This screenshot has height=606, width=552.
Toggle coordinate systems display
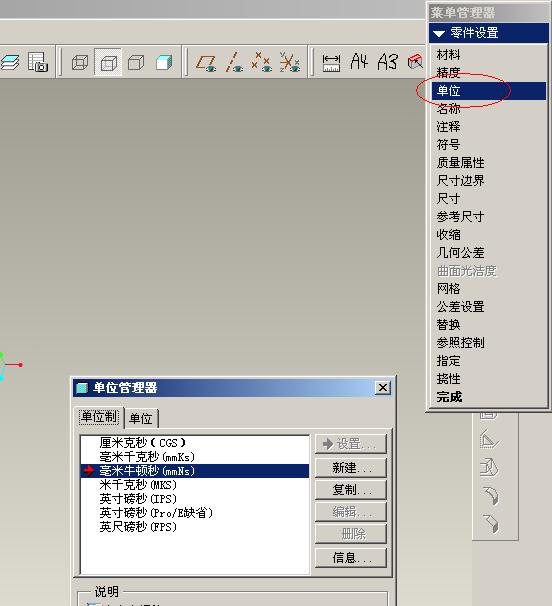click(x=290, y=62)
